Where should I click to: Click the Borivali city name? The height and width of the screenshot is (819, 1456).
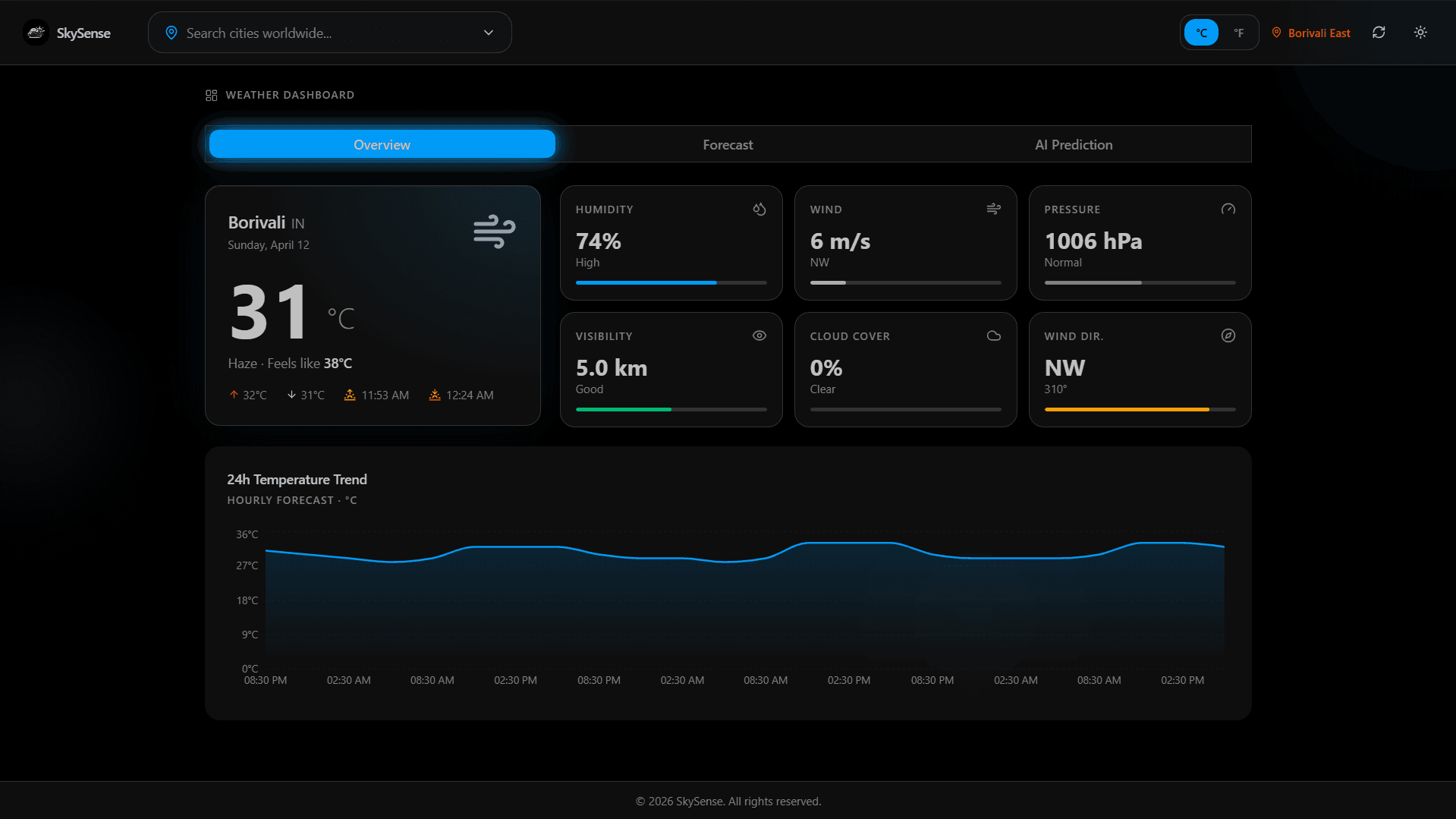pyautogui.click(x=256, y=222)
